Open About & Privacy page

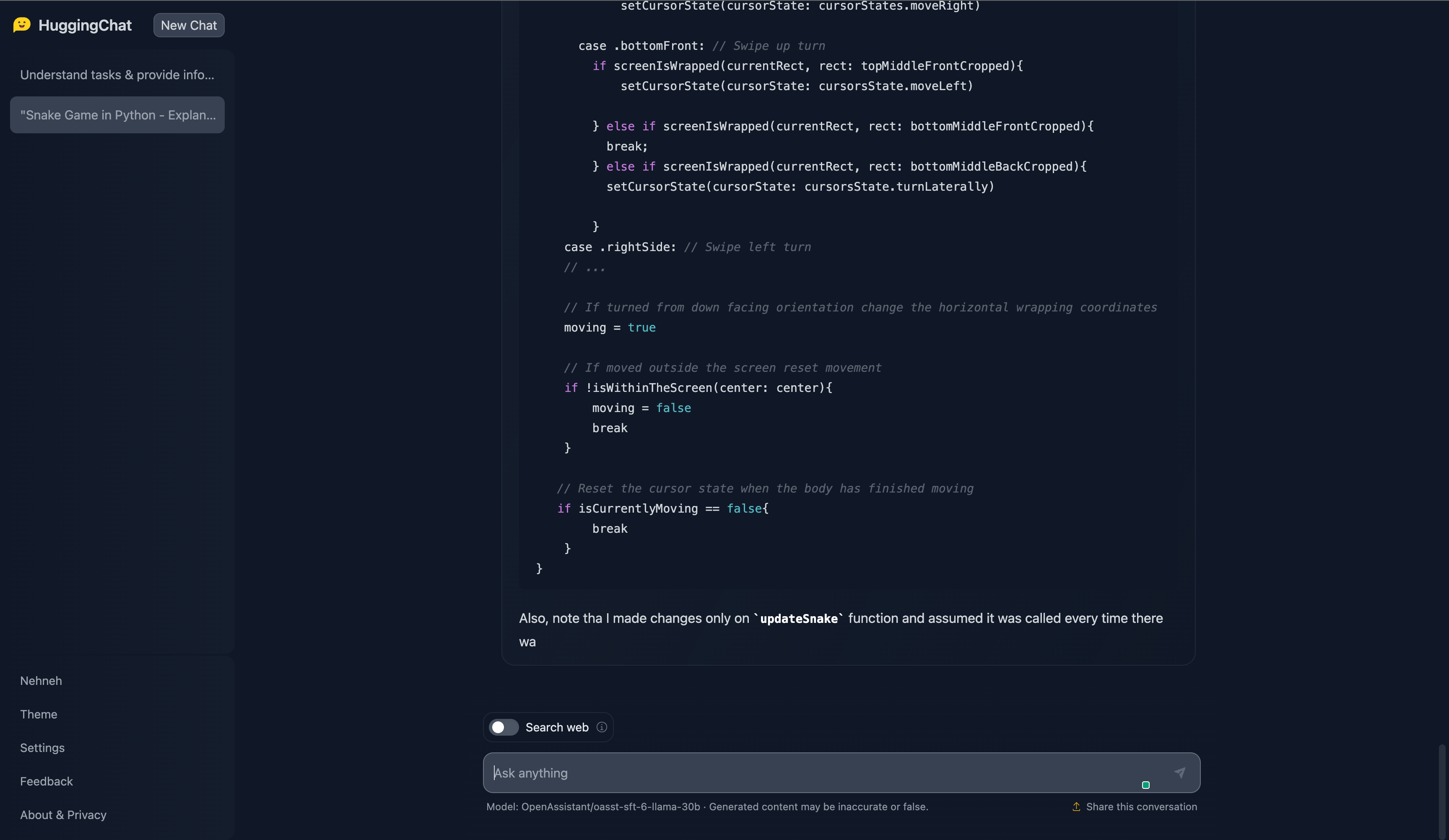coord(63,815)
